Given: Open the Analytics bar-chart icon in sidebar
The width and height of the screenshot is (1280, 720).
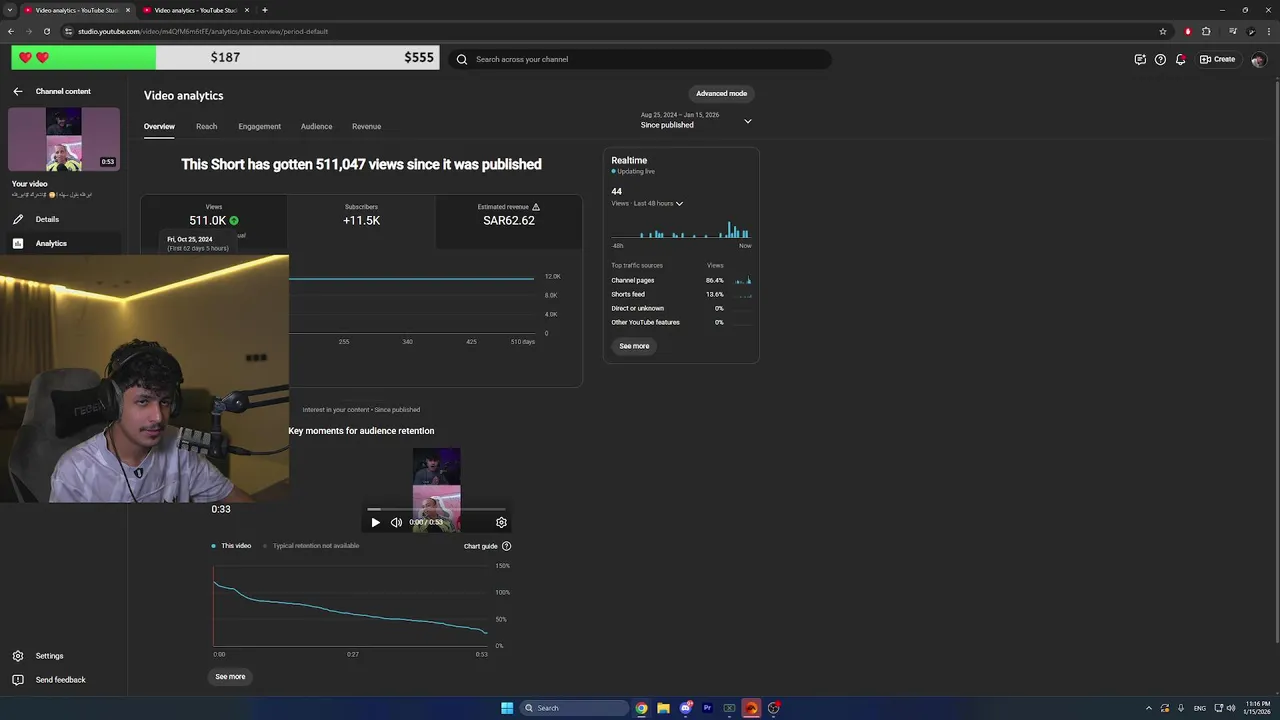Looking at the screenshot, I should coord(18,243).
